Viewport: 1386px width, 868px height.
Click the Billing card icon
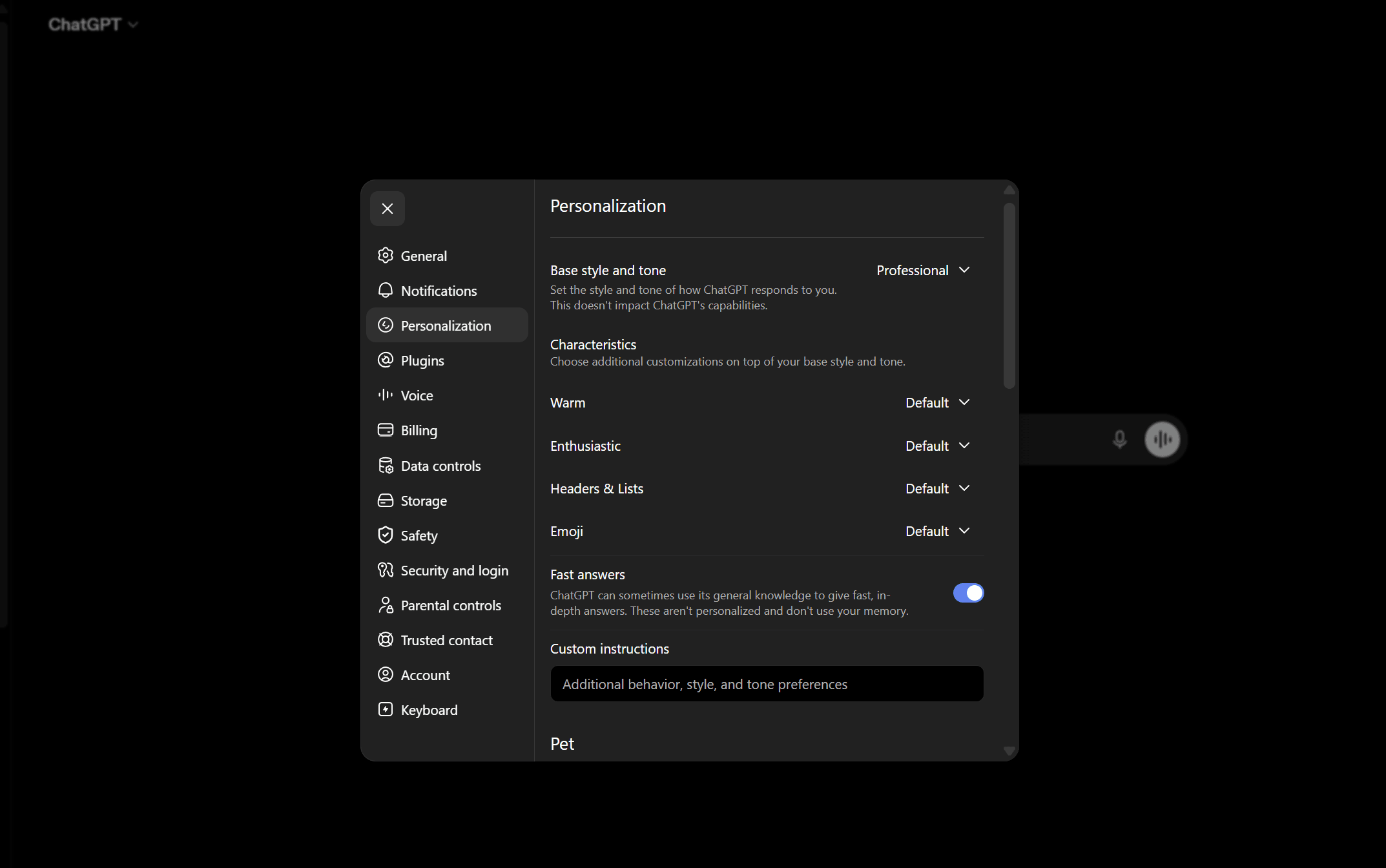coord(386,430)
